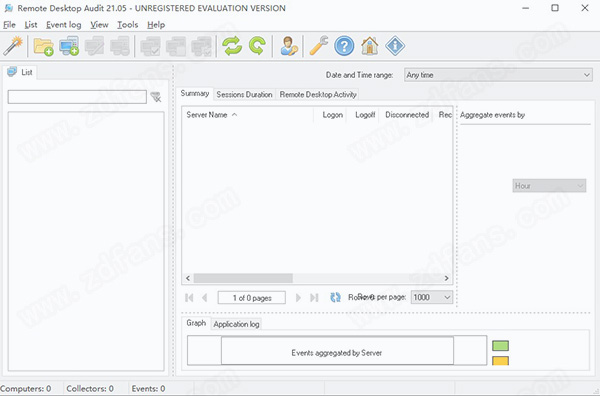
Task: Click table scrollbar right arrow
Action: pos(446,278)
